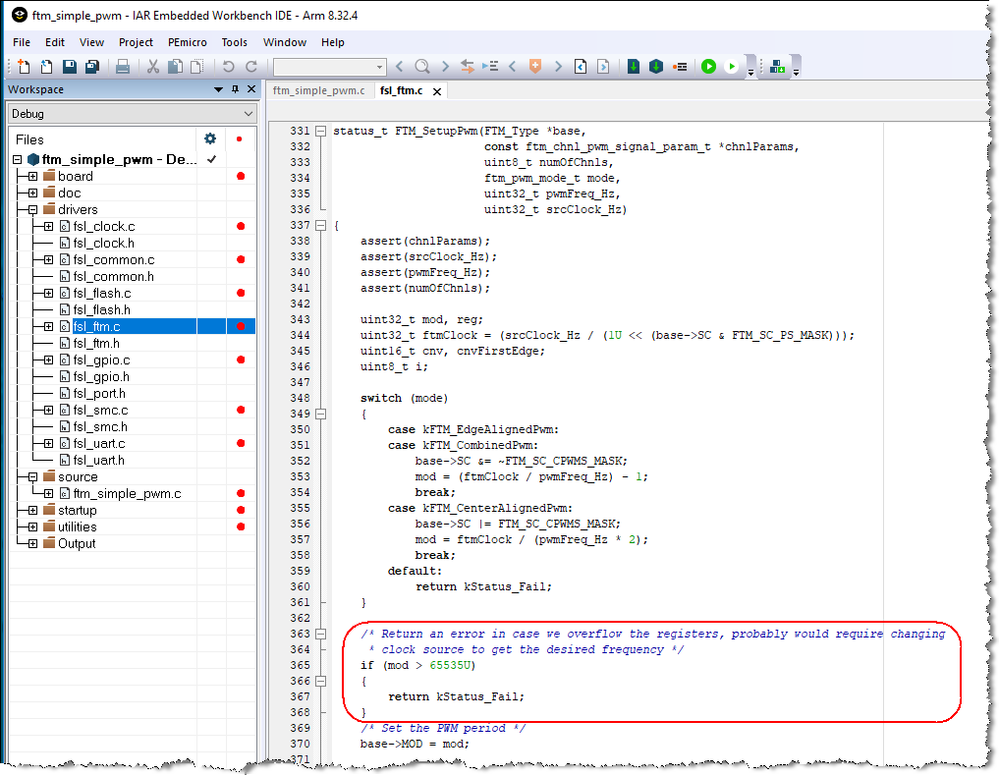Print the current file

tap(123, 66)
